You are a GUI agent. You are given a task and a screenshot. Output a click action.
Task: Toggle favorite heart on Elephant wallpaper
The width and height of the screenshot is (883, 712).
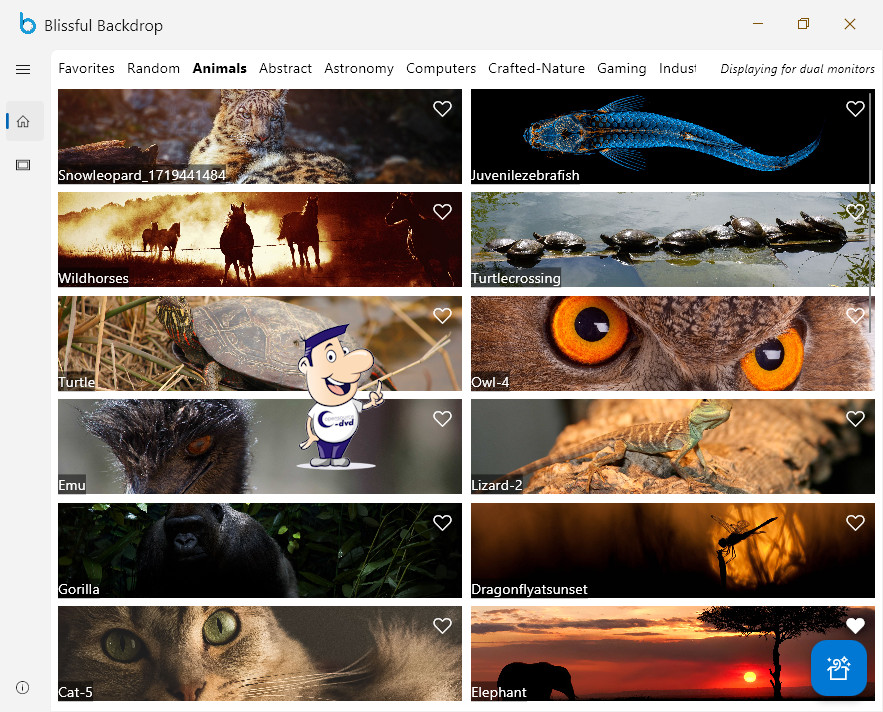(855, 626)
